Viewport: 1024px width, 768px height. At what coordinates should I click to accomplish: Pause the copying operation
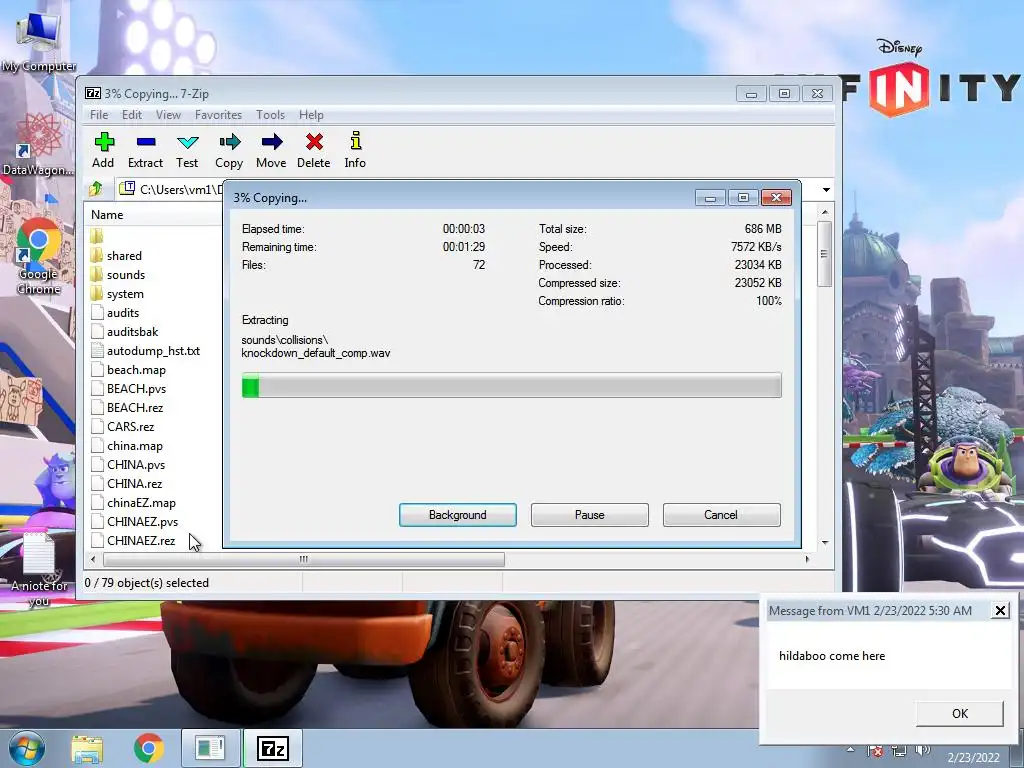click(590, 515)
